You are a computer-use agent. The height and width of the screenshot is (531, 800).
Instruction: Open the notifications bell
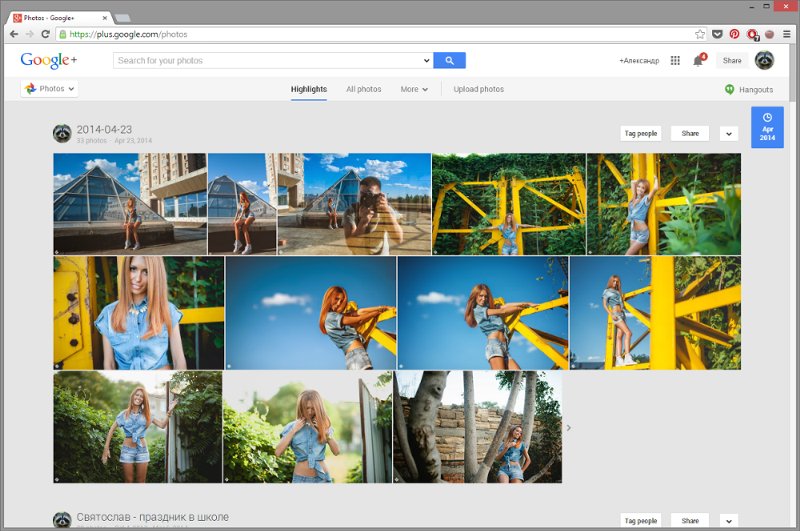[697, 61]
